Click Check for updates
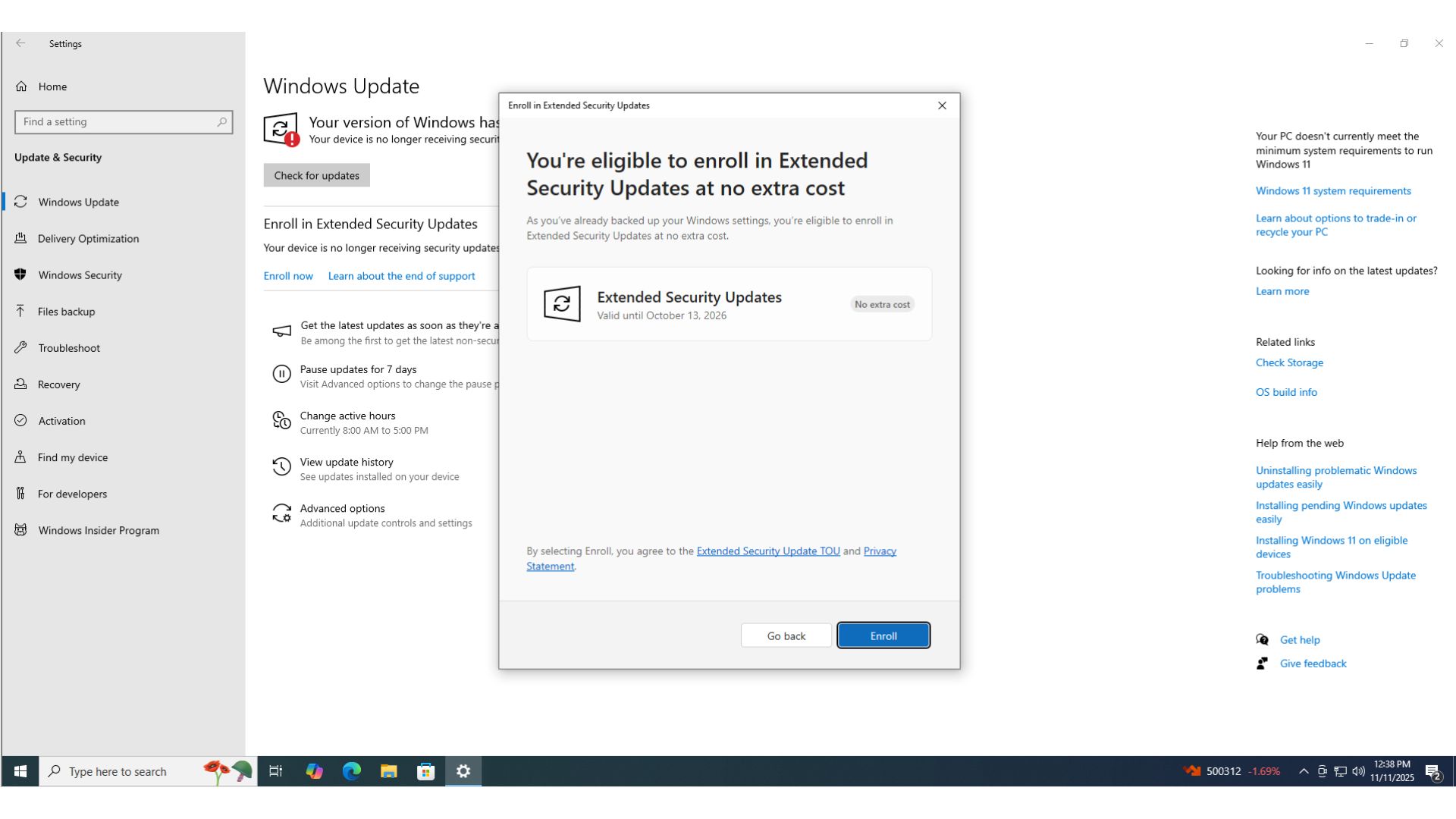The width and height of the screenshot is (1456, 819). pos(316,175)
